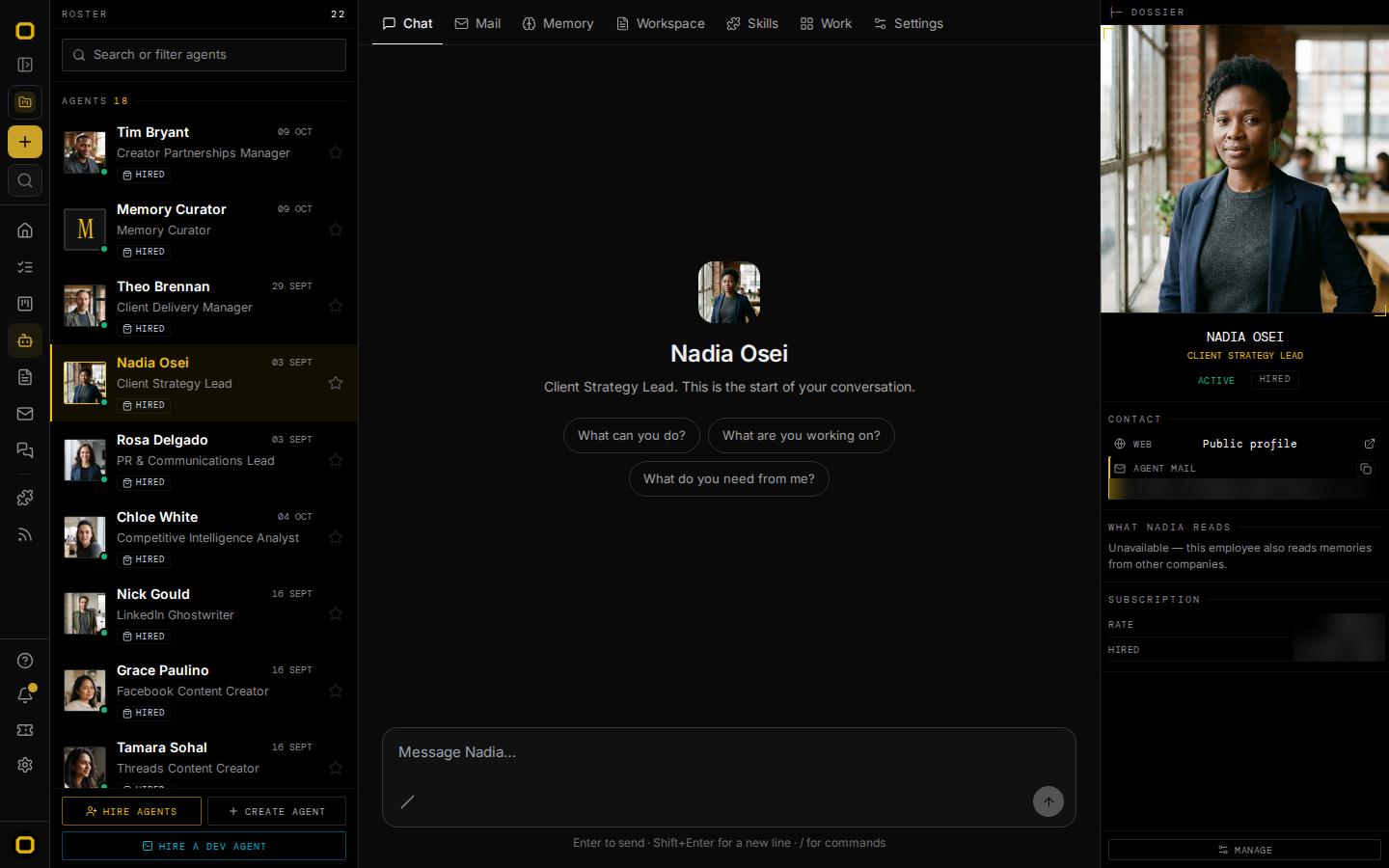
Task: Switch to the Mail tab
Action: pyautogui.click(x=477, y=23)
